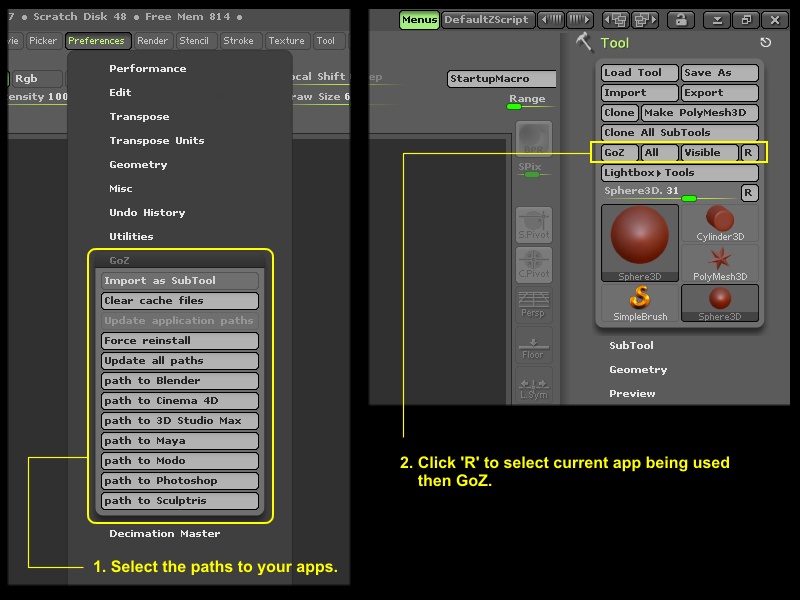The height and width of the screenshot is (600, 800).
Task: Click the C.Pivot icon
Action: point(534,264)
